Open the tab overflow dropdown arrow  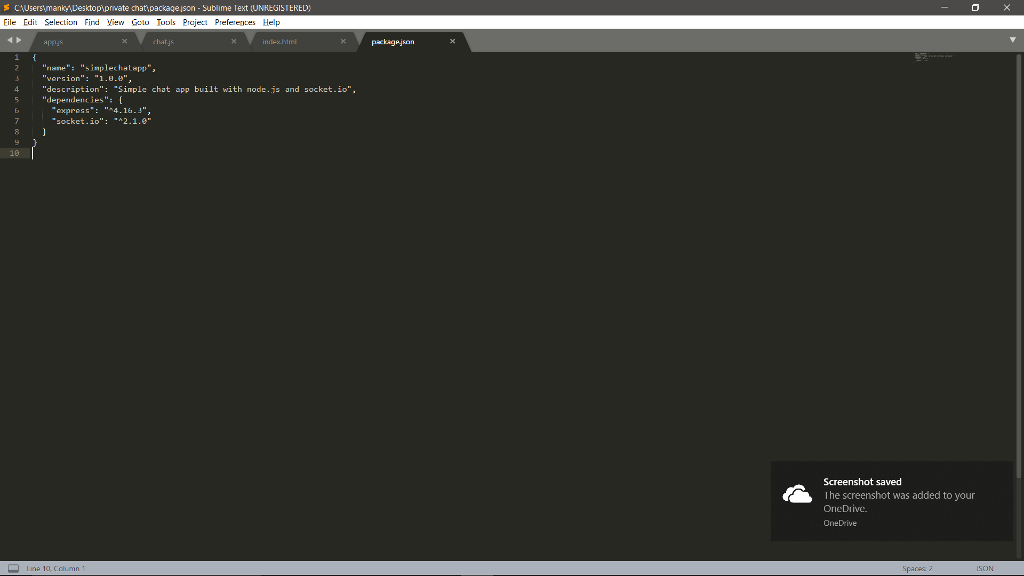1013,40
